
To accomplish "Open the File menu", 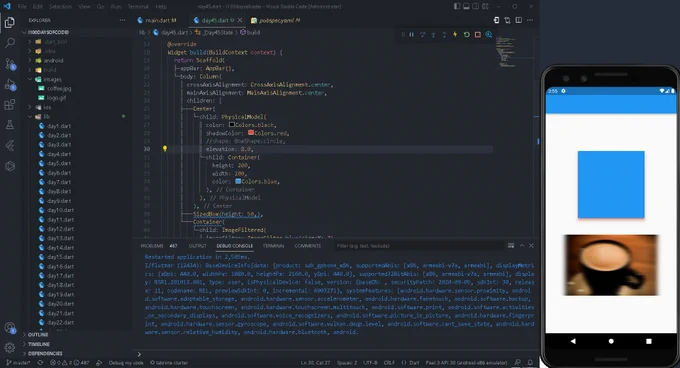I will click(x=22, y=7).
